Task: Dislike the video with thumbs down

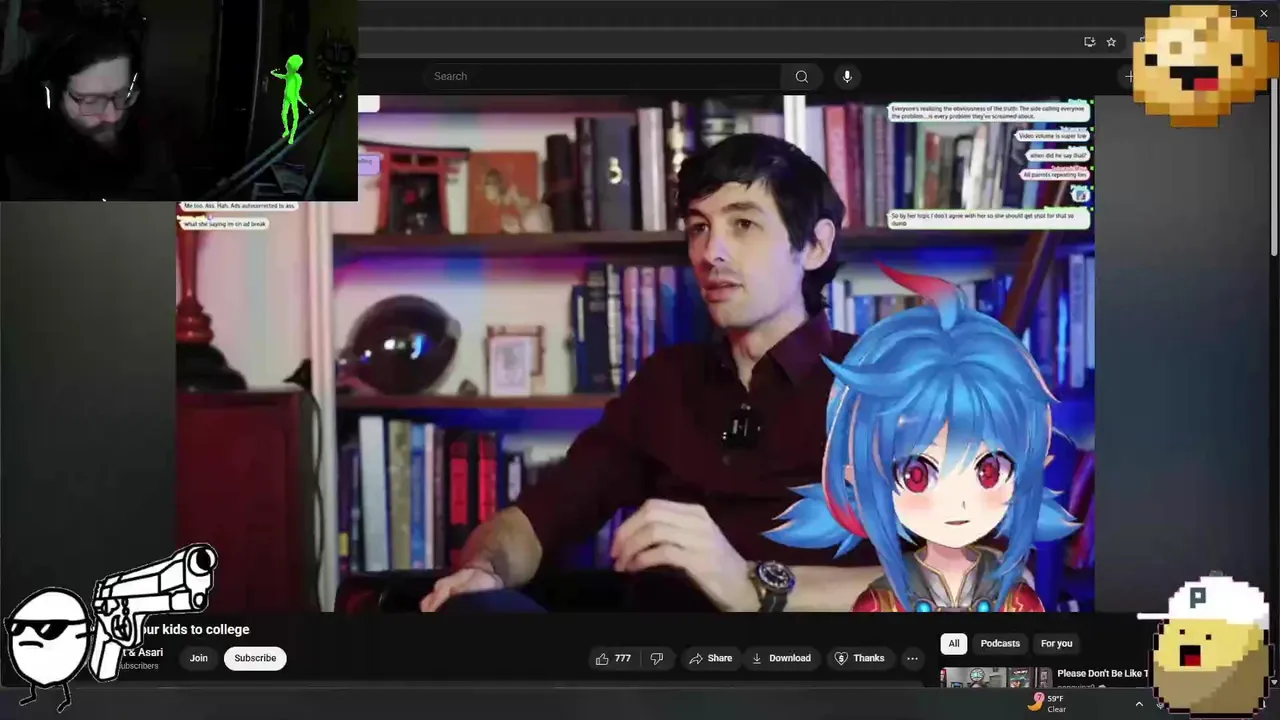Action: click(x=657, y=658)
